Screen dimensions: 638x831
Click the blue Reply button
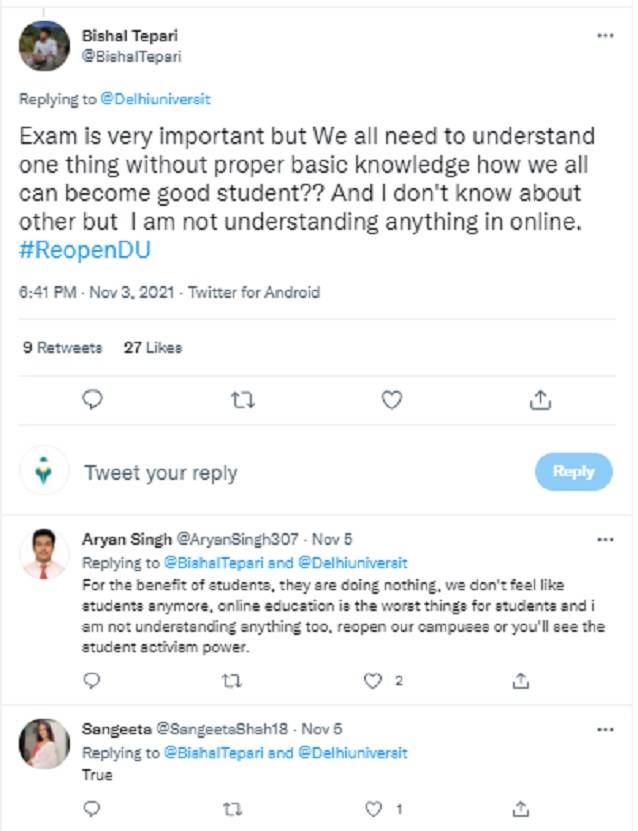[x=573, y=472]
